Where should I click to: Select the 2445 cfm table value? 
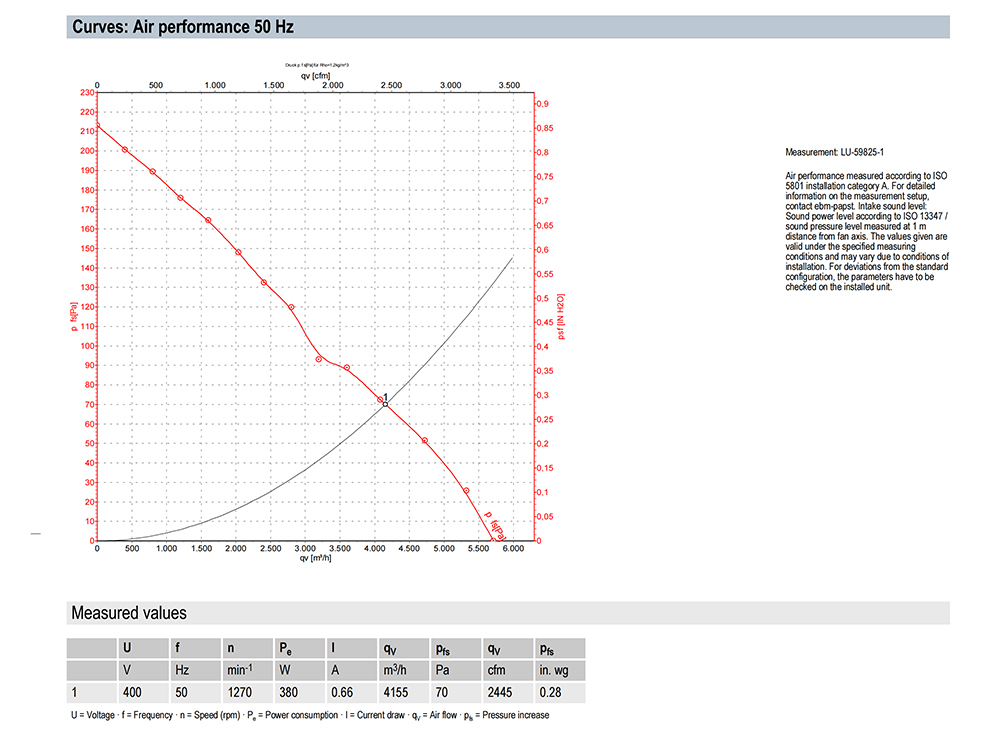click(x=500, y=692)
